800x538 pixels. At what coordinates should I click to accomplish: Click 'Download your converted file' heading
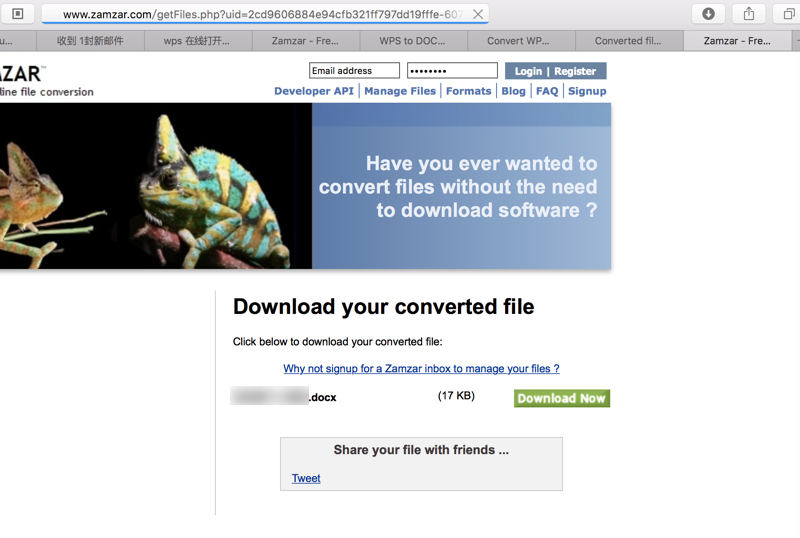point(384,307)
